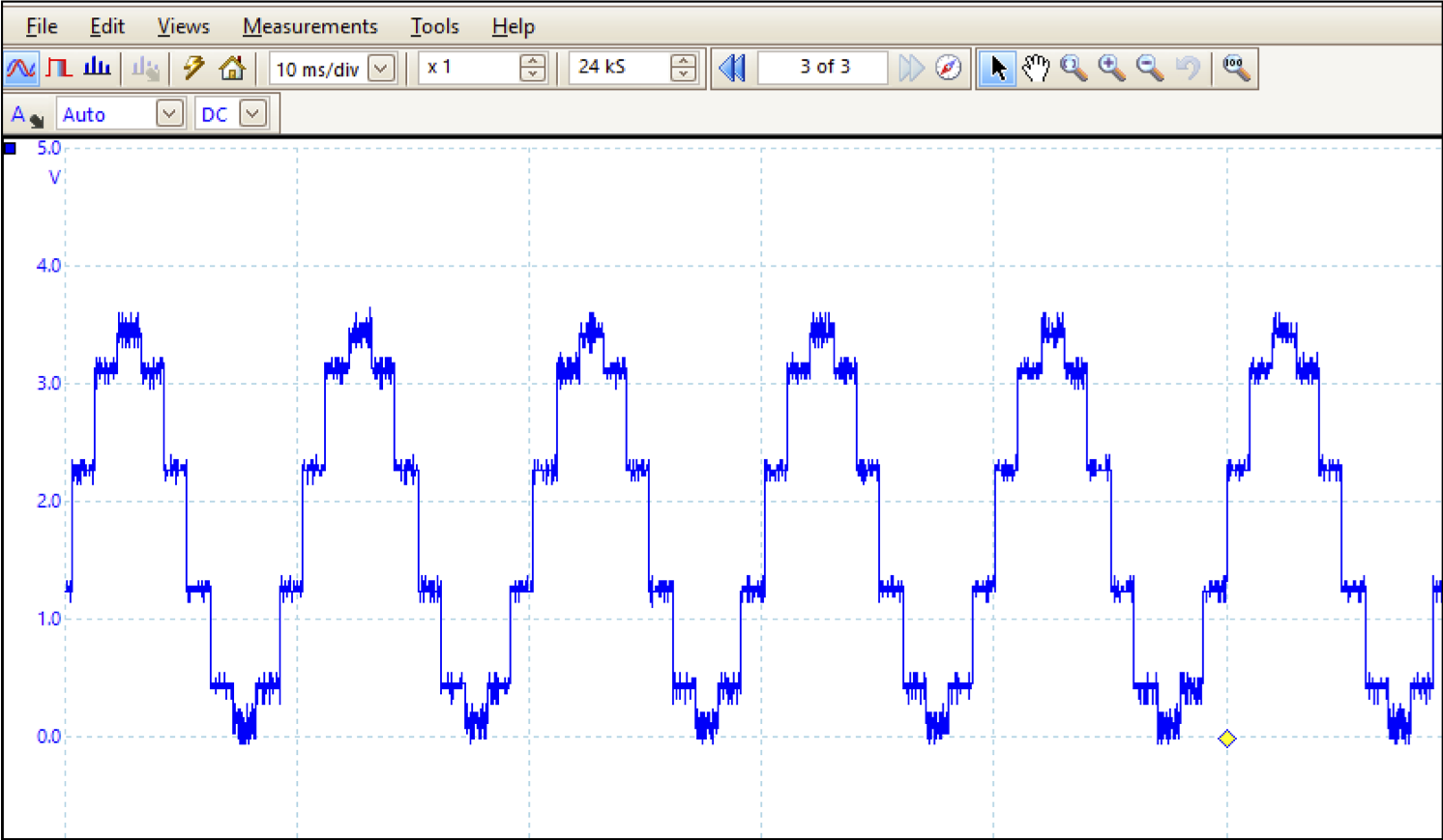Open the File menu

pyautogui.click(x=42, y=26)
